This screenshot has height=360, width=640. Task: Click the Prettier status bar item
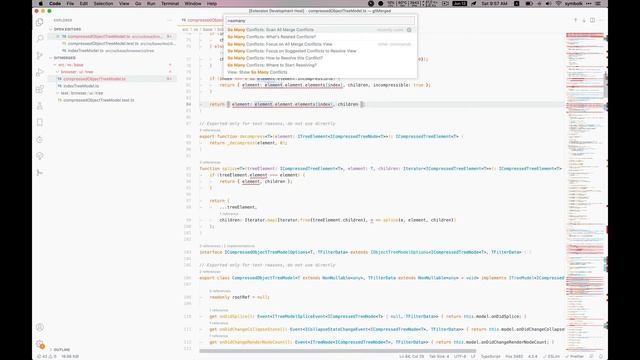pyautogui.click(x=575, y=356)
